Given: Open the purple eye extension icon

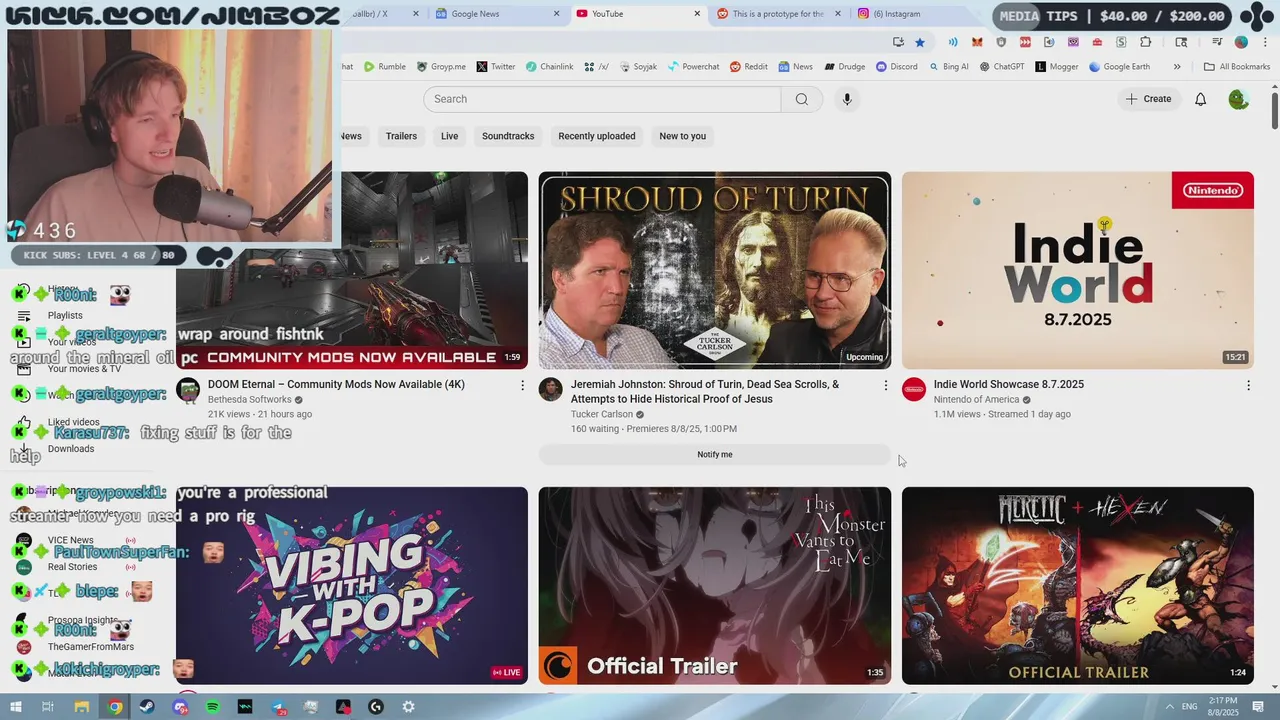Looking at the screenshot, I should (1073, 42).
